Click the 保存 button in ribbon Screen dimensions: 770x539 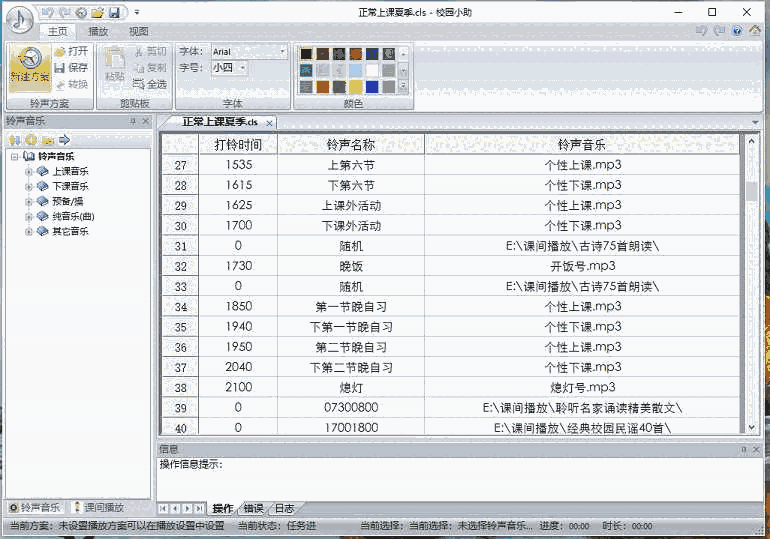coord(72,68)
